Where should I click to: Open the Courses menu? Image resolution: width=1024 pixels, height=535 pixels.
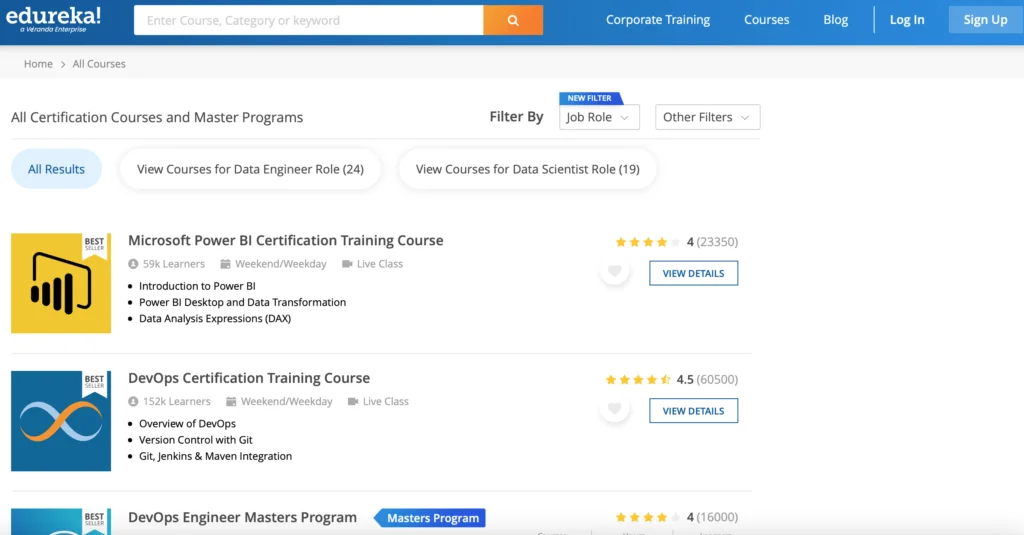pos(766,20)
